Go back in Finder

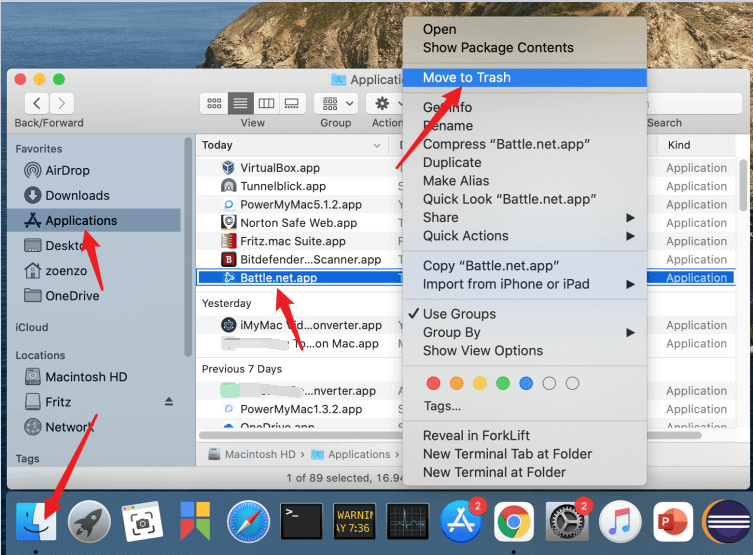[x=37, y=103]
